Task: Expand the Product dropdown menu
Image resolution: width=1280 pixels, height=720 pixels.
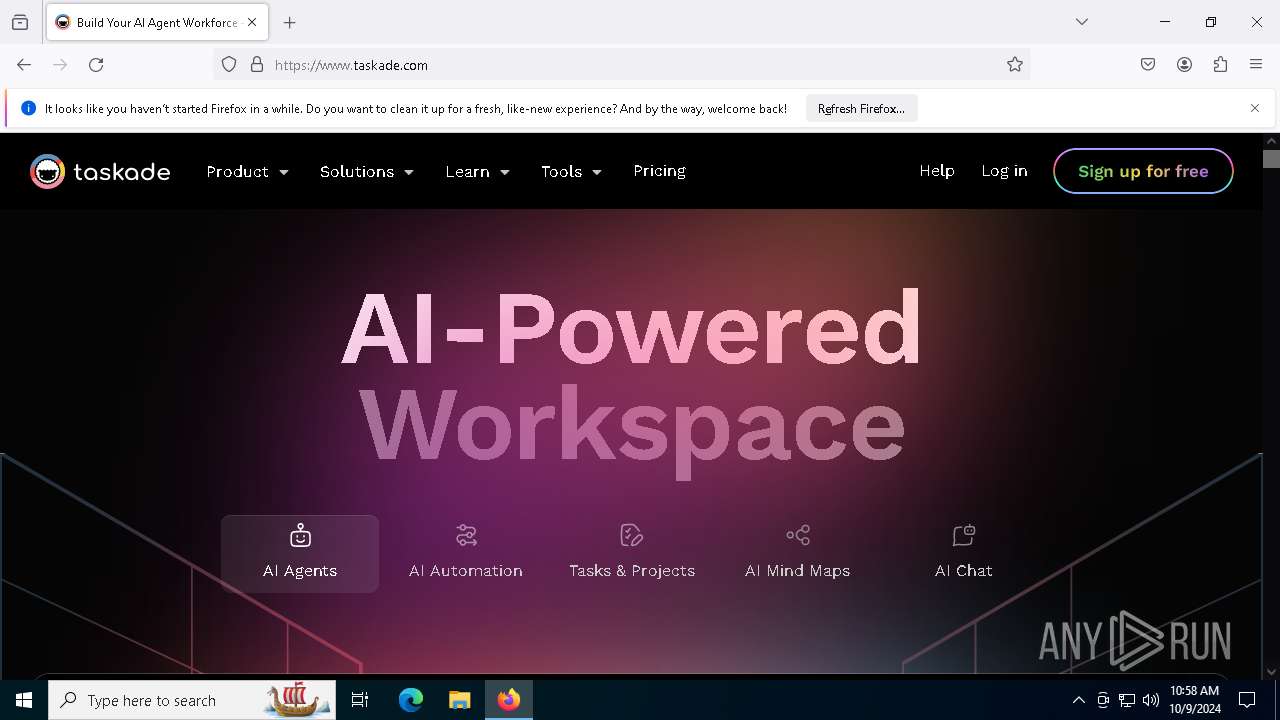Action: (247, 172)
